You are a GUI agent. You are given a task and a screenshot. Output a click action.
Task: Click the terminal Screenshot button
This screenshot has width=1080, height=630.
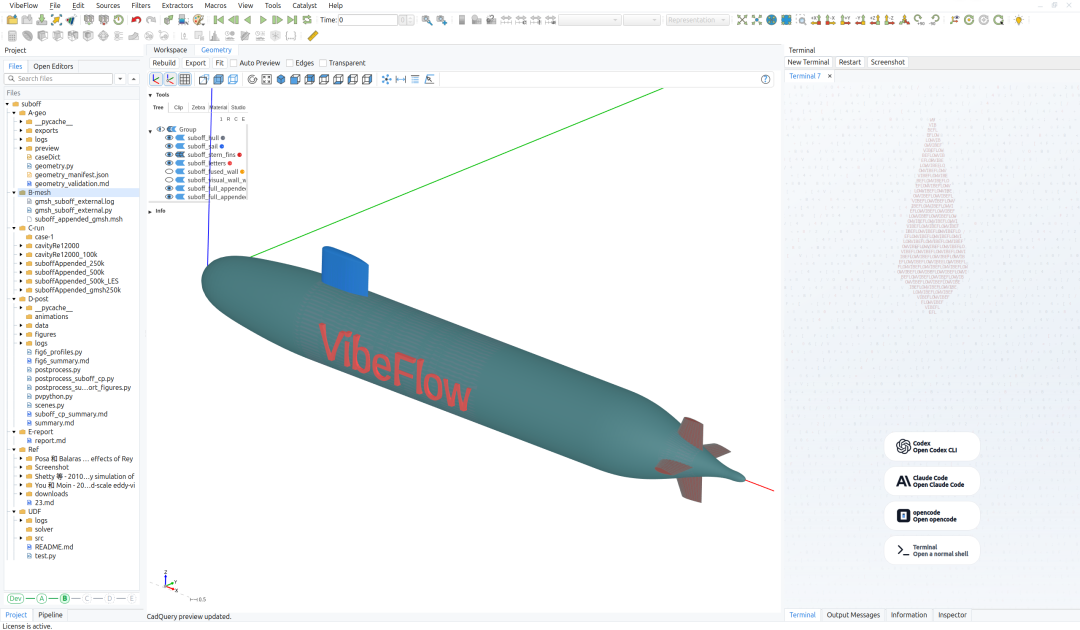coord(888,62)
